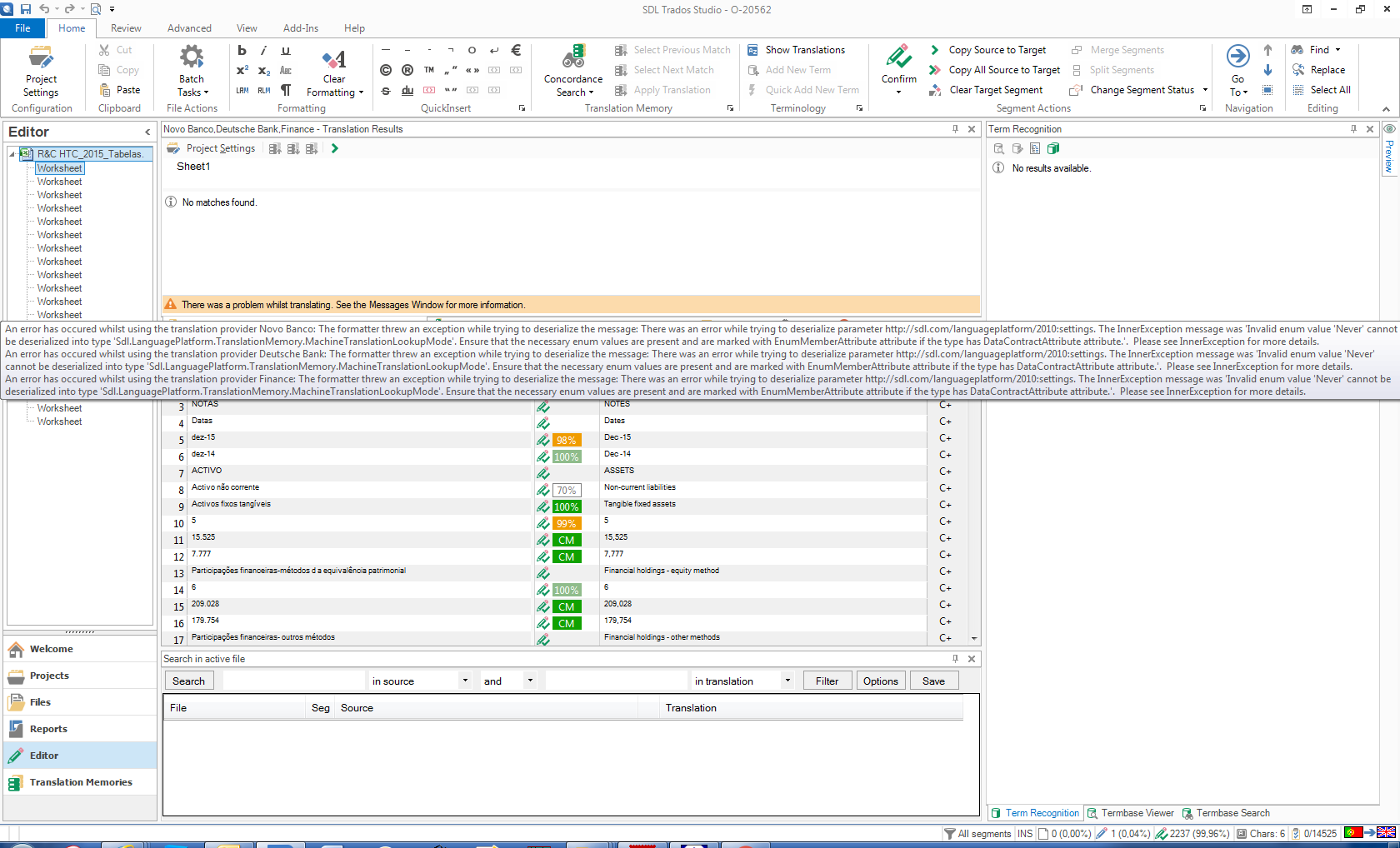
Task: Open the Confirm dropdown arrow
Action: [x=899, y=92]
